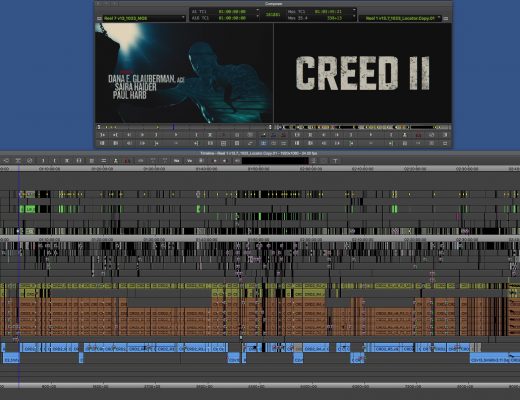Step forward one frame under record monitor

coord(337,135)
